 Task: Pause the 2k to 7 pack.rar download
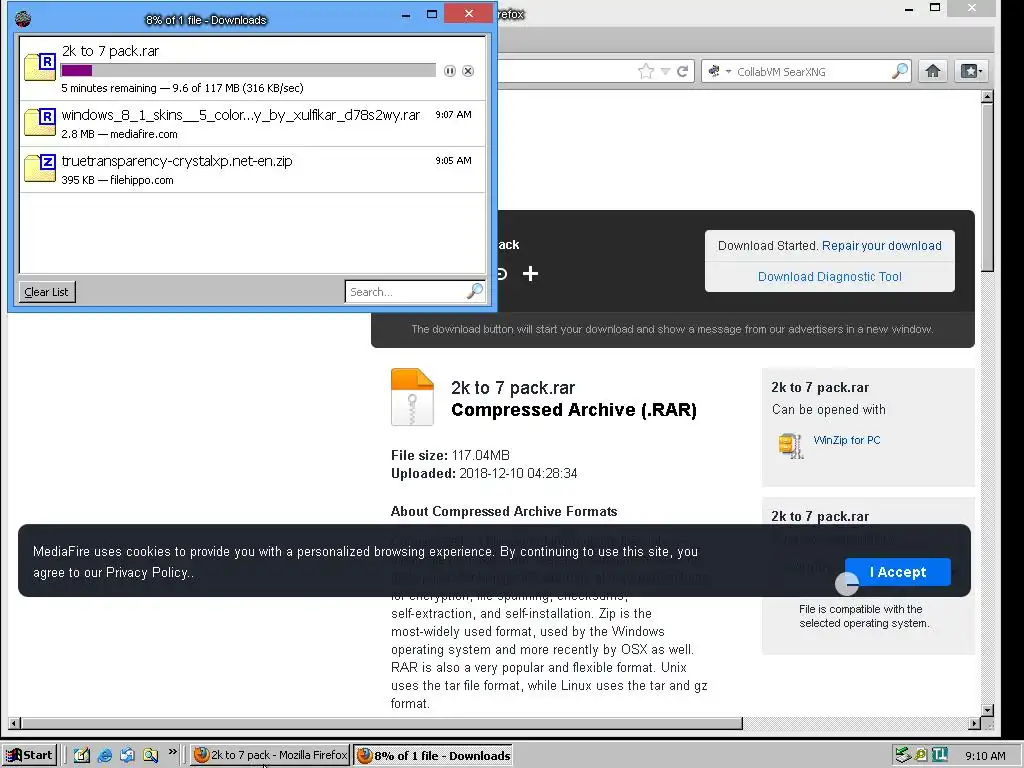coord(449,71)
